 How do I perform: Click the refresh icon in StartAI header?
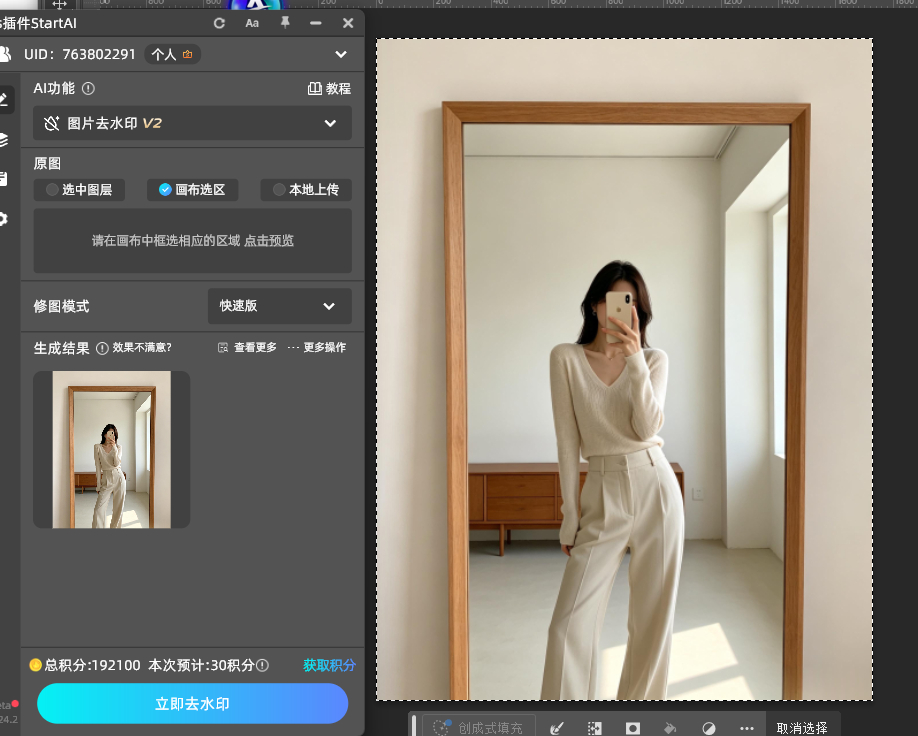coord(219,23)
